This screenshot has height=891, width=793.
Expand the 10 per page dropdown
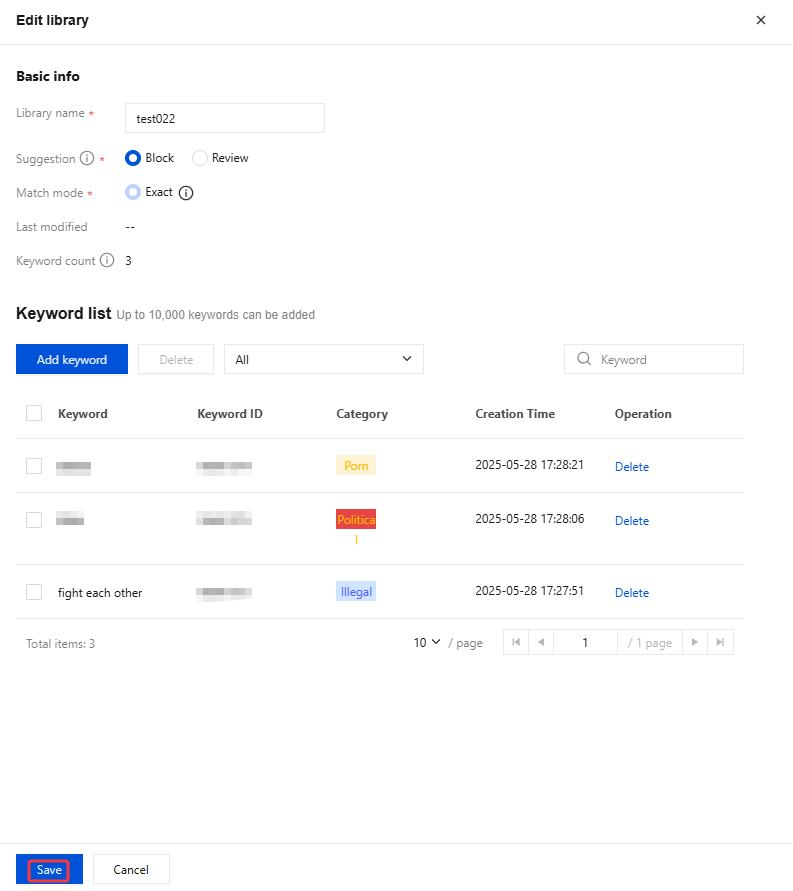(427, 643)
